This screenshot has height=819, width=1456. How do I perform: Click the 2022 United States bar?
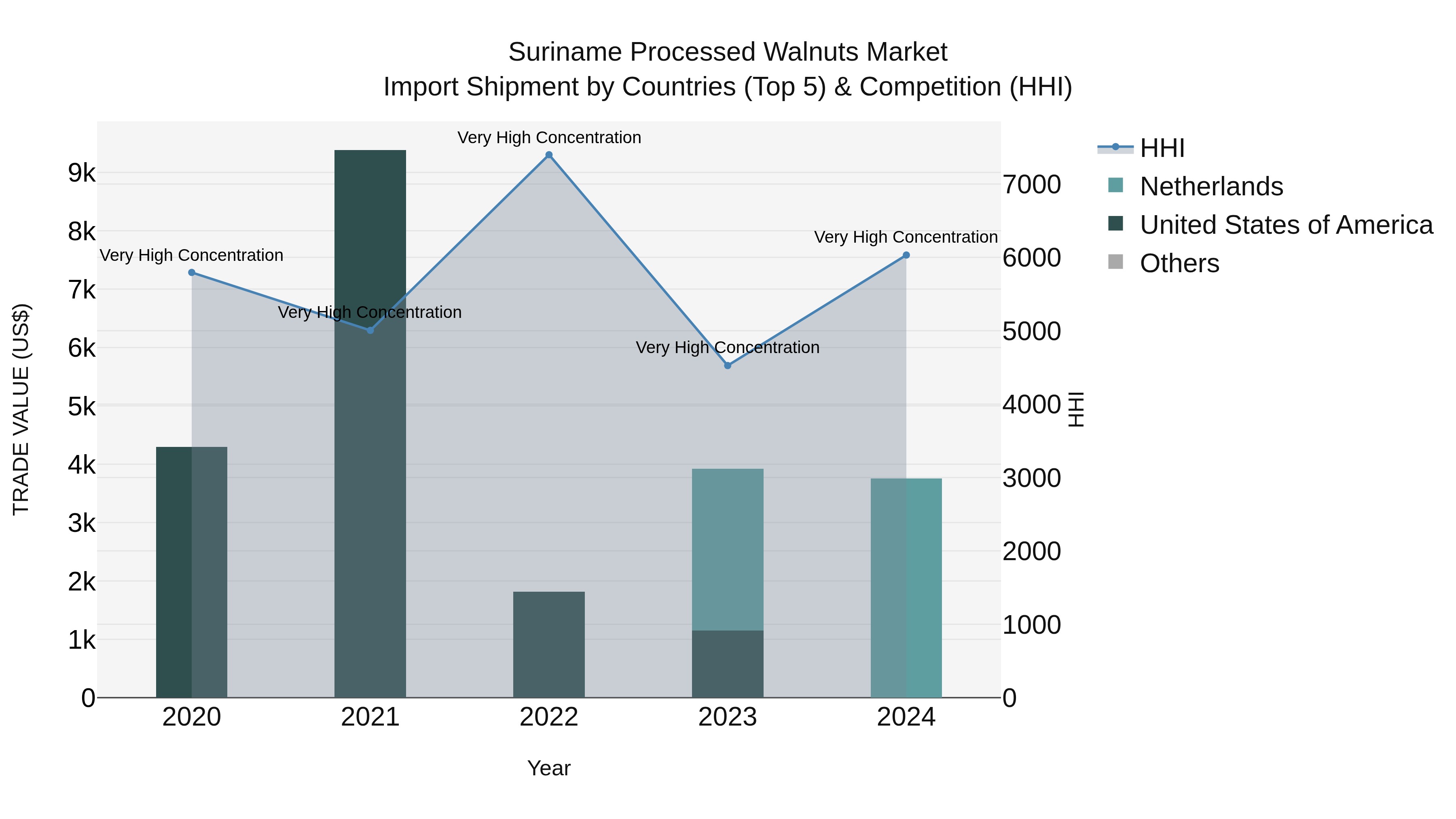[x=549, y=644]
